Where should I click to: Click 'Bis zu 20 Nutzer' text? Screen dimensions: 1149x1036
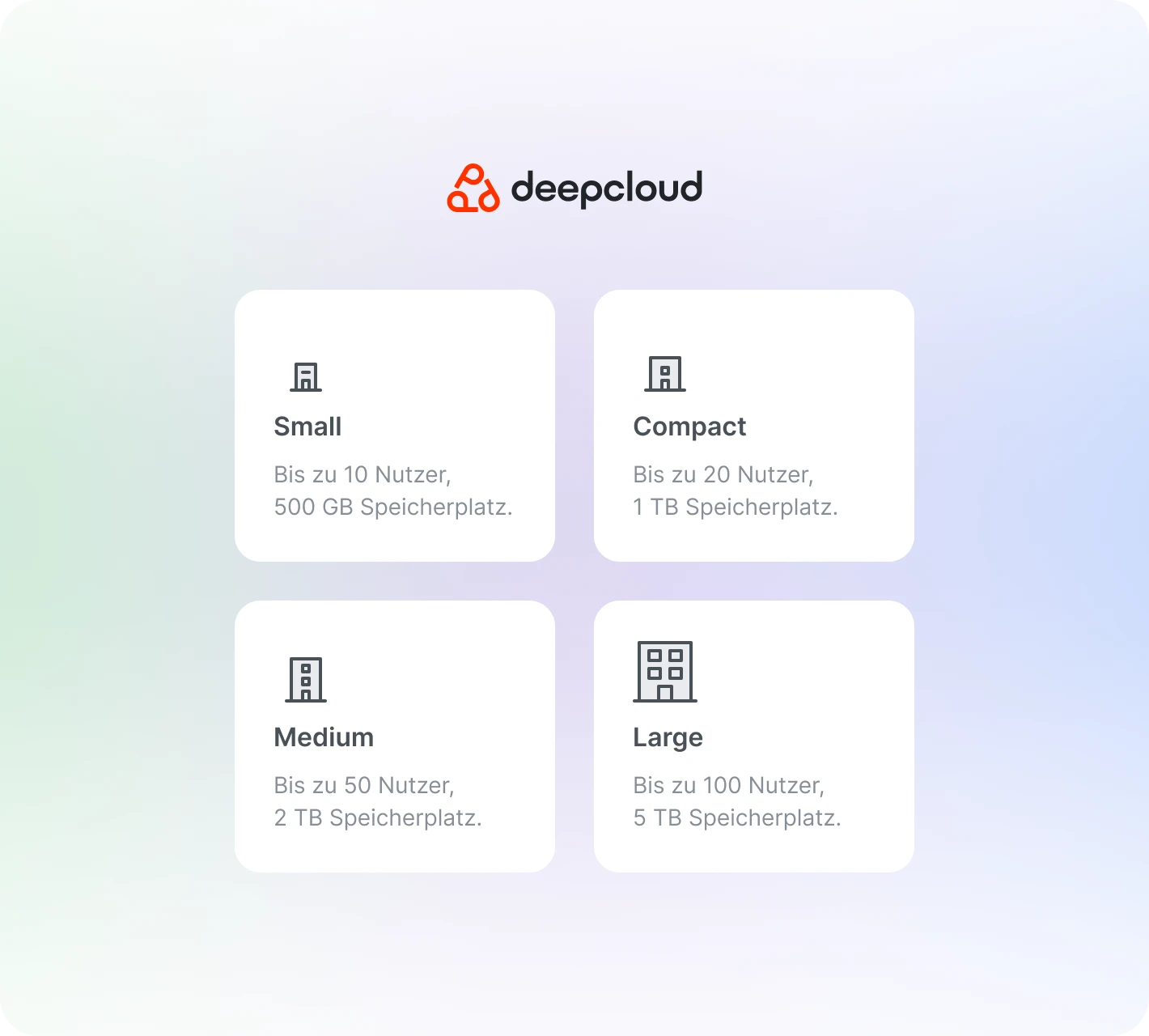click(x=723, y=474)
